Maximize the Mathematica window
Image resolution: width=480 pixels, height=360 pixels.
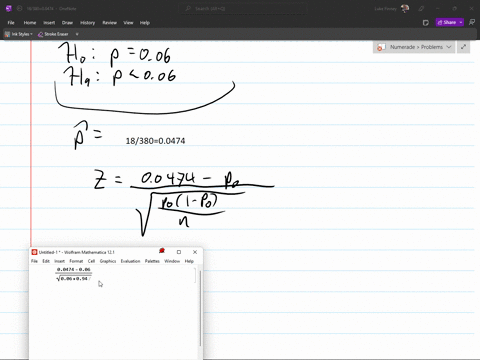coord(179,252)
